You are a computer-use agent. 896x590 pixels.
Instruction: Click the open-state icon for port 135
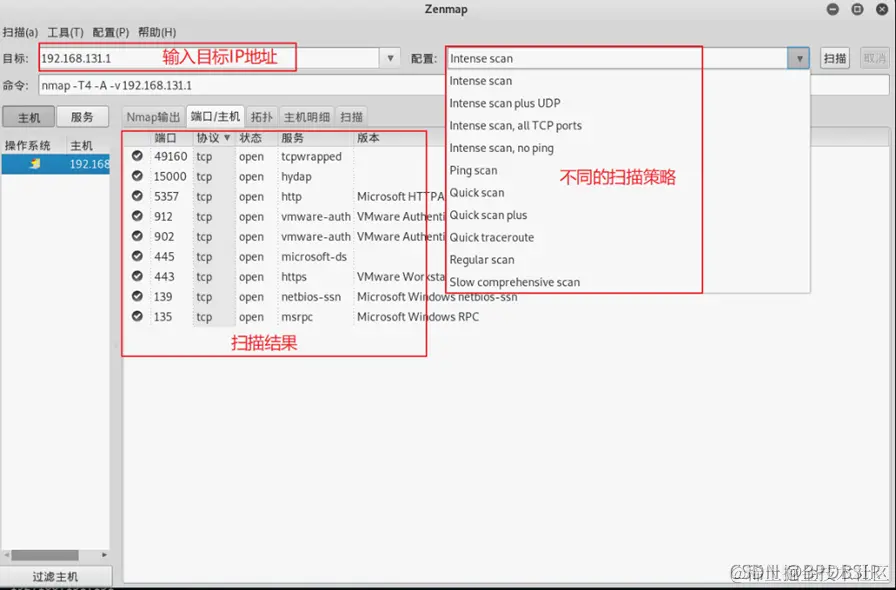(137, 316)
